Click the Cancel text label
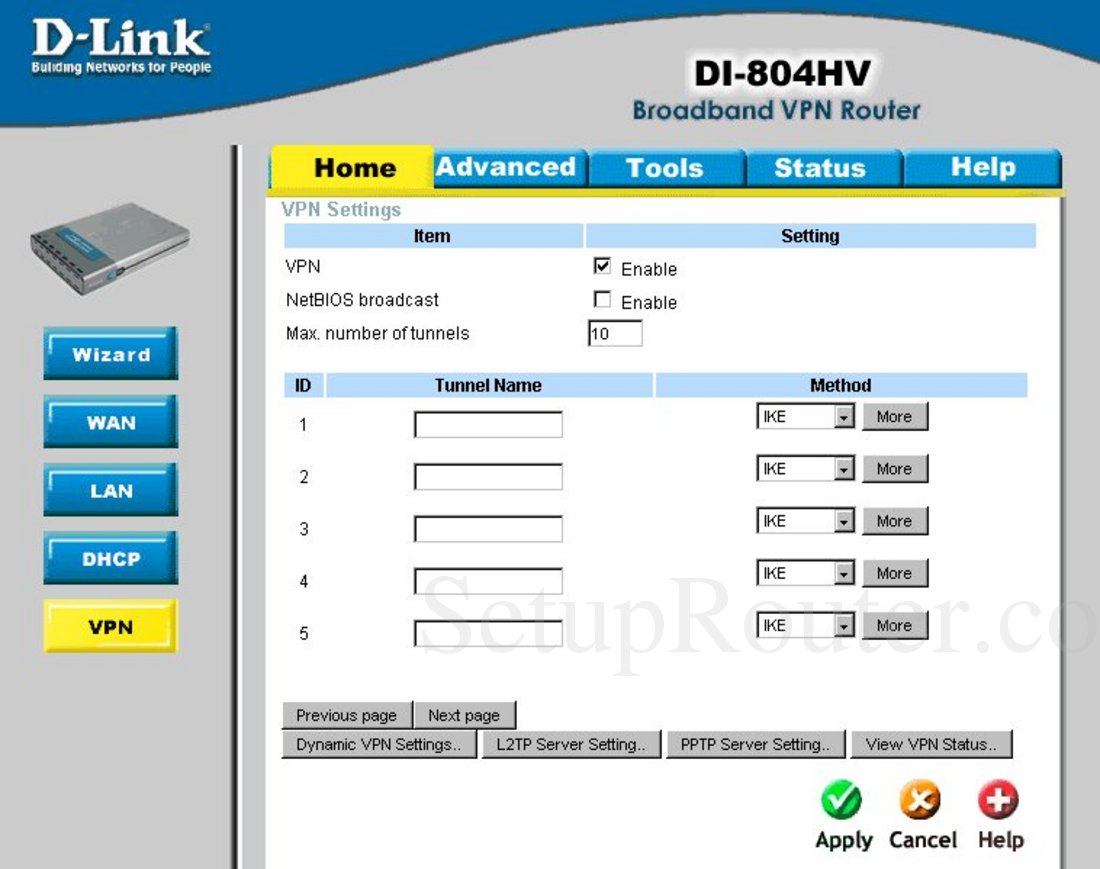Screen dimensions: 1100x869 923,840
